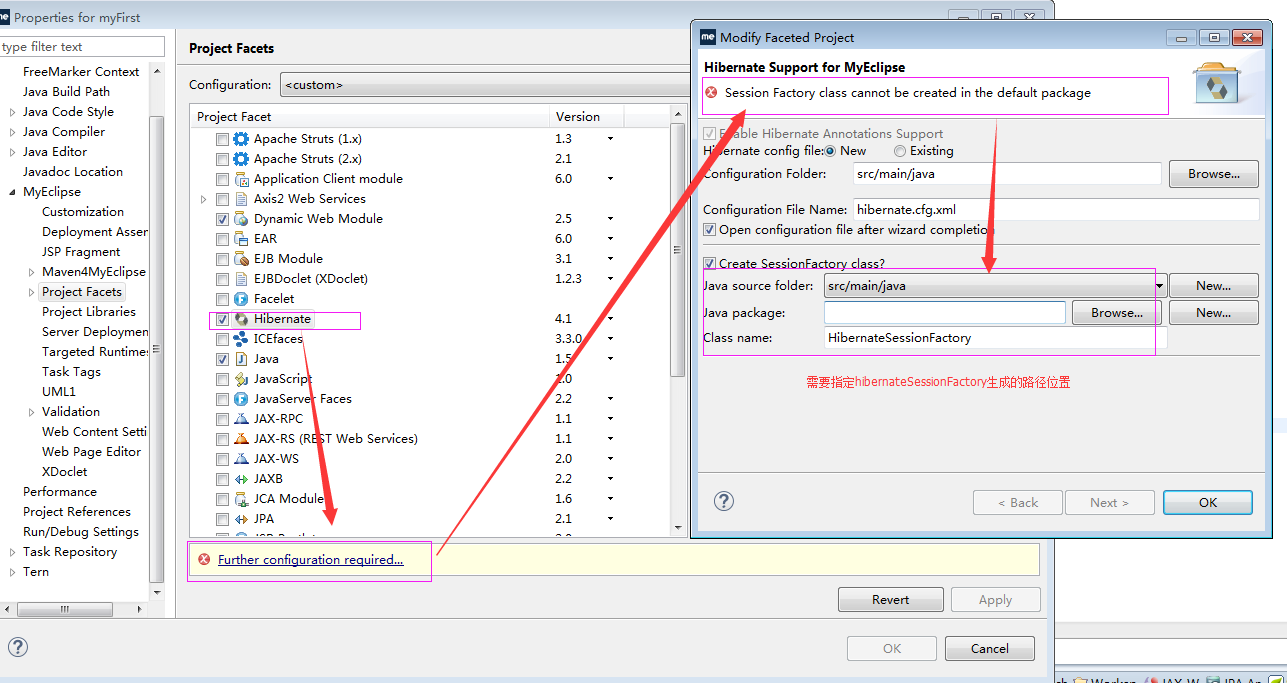Click the Project Facet column header

pyautogui.click(x=371, y=117)
